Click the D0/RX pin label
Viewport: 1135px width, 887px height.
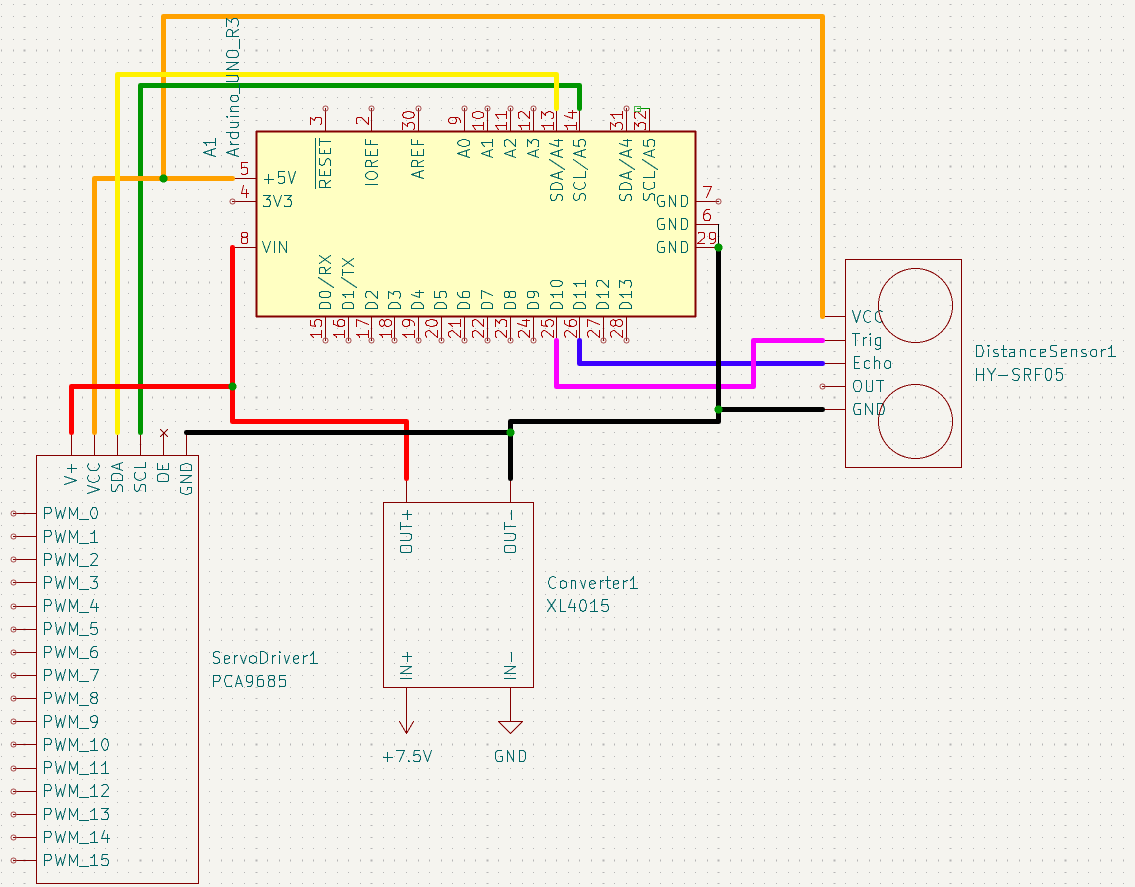point(325,282)
